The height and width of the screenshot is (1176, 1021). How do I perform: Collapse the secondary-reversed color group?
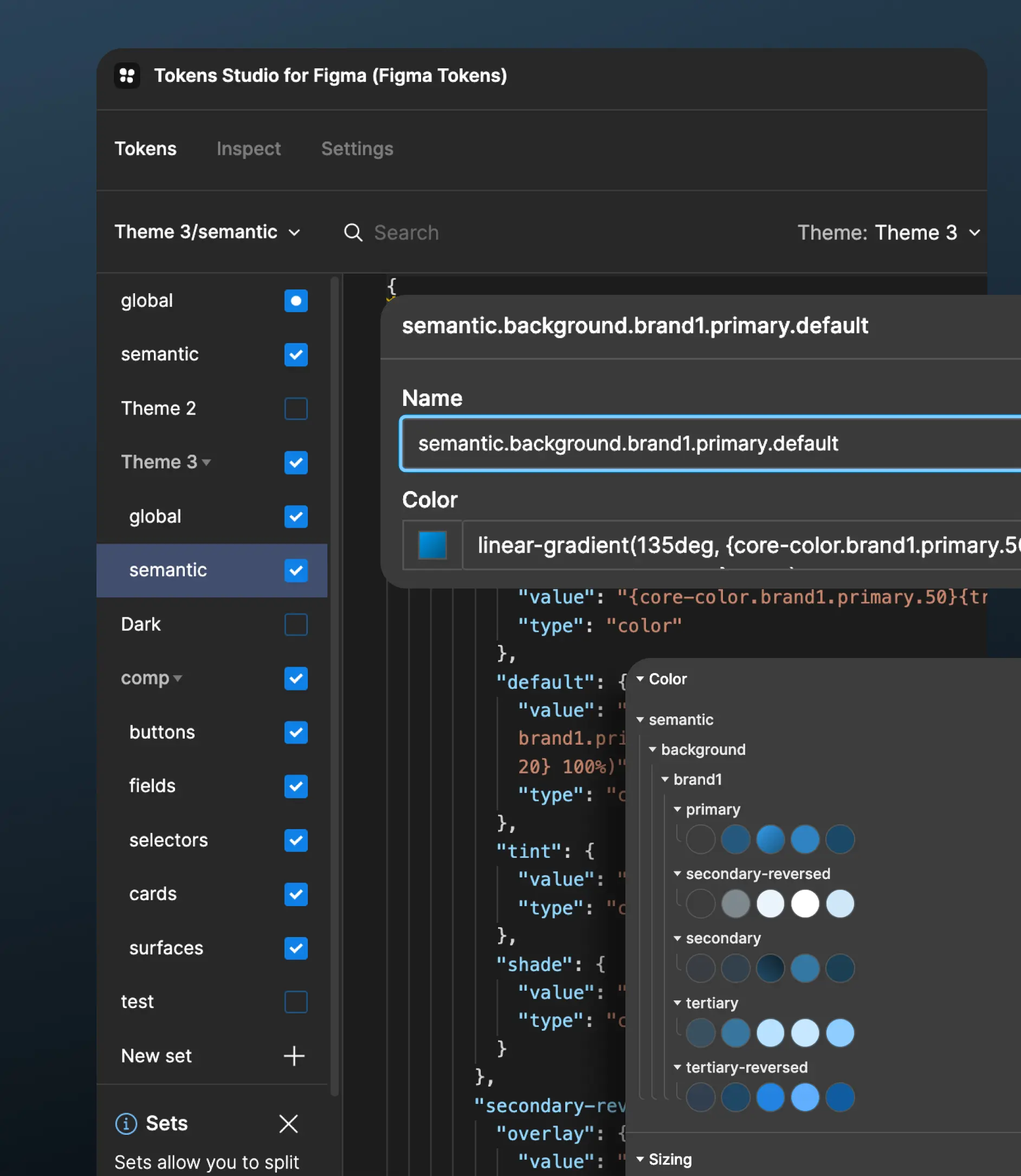677,874
